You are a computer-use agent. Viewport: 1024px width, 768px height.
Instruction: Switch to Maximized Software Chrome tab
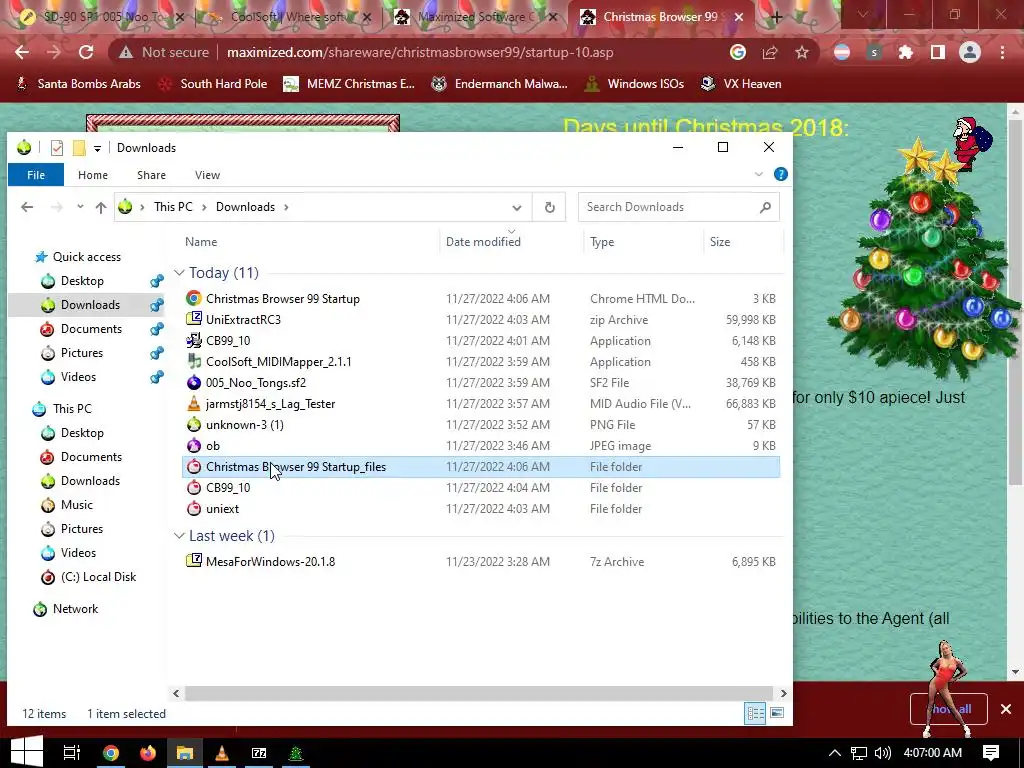click(x=477, y=17)
